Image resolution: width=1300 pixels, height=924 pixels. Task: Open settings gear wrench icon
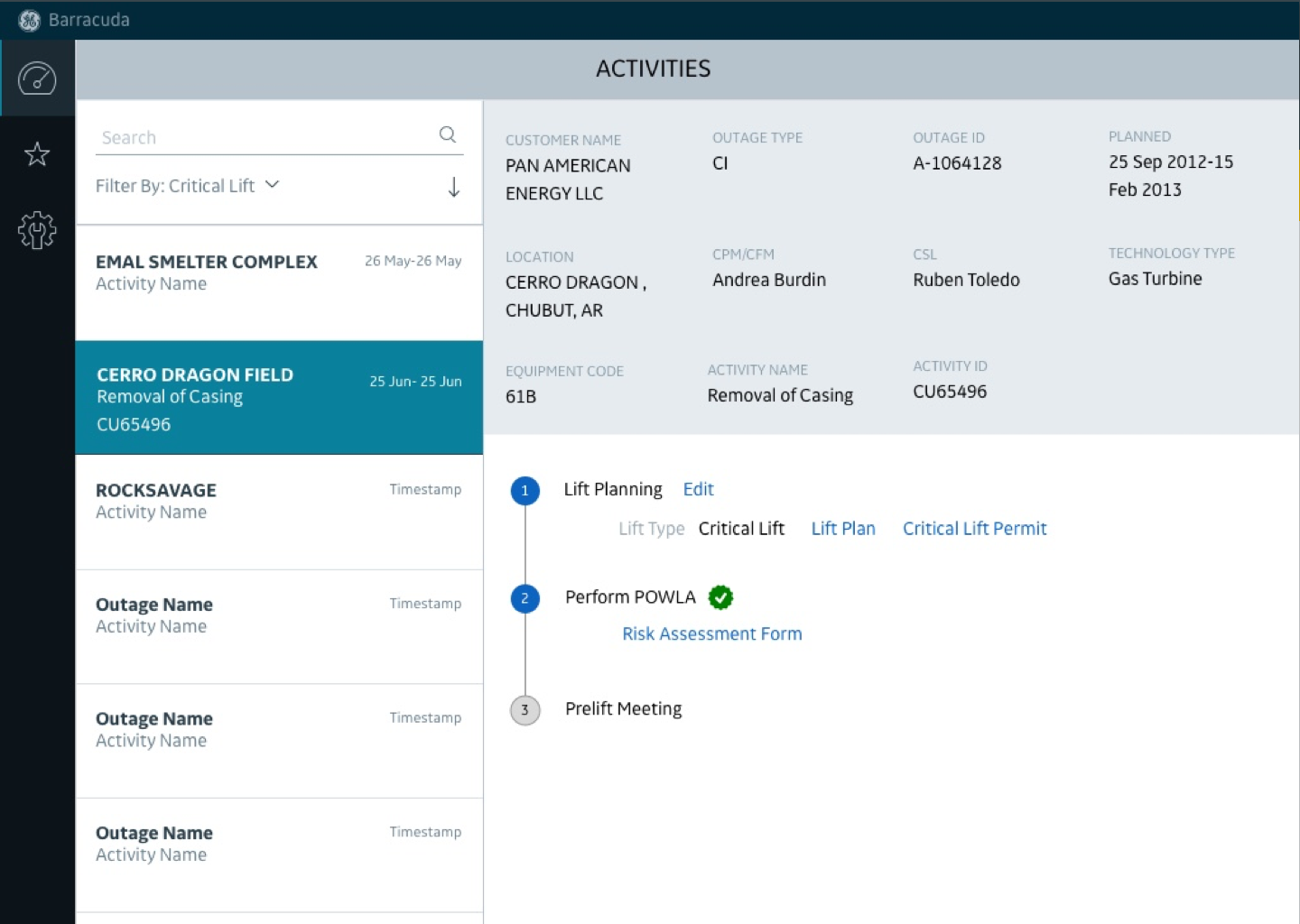[x=37, y=230]
